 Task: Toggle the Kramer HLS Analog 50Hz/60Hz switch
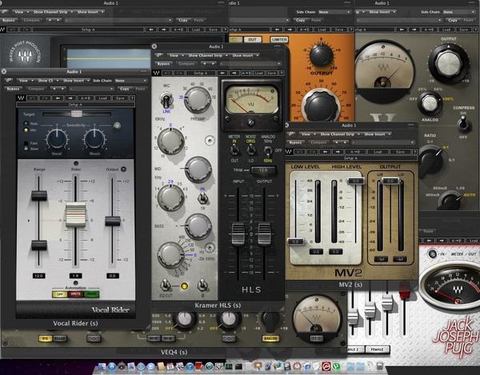point(267,151)
